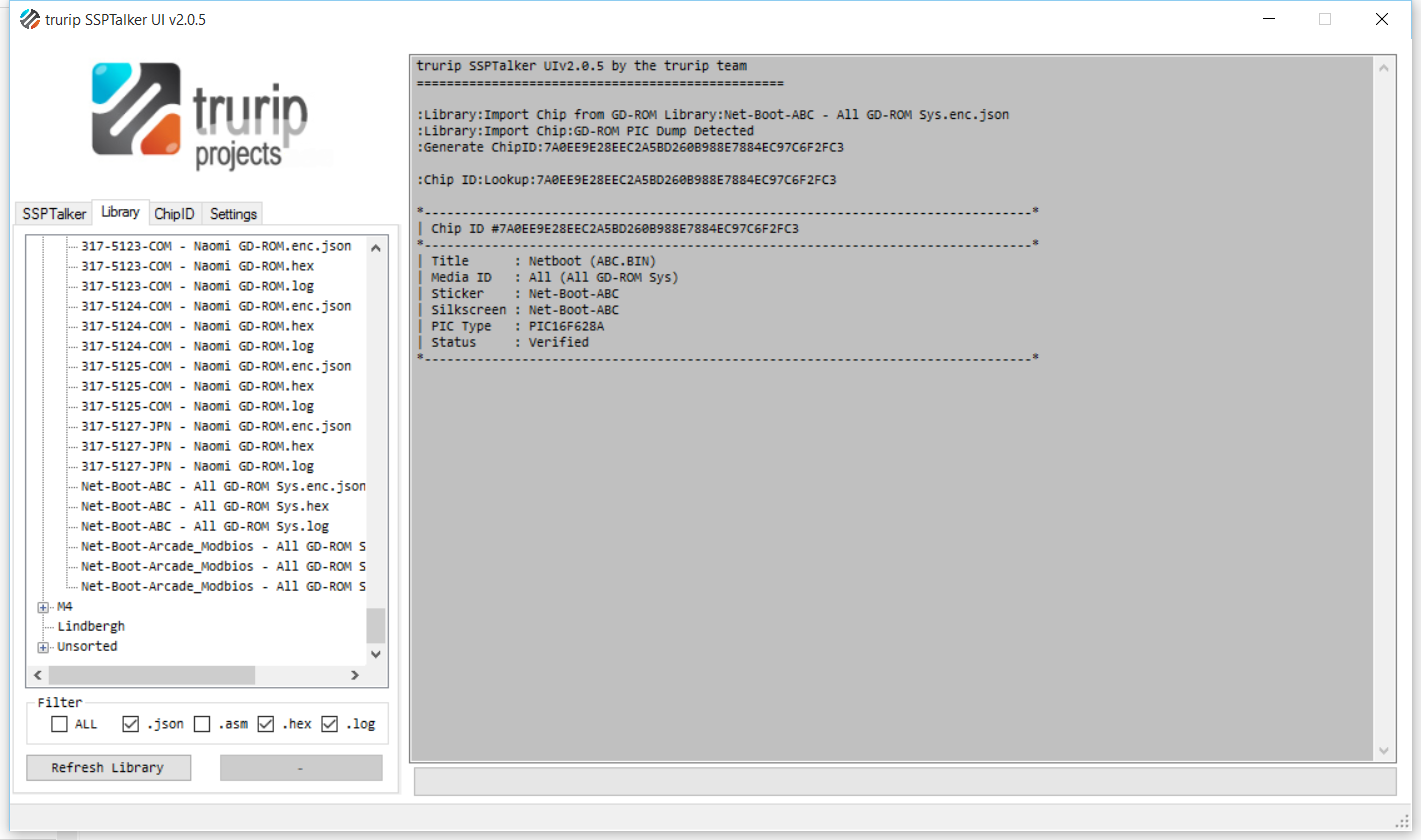Click library tree scroll down arrow
This screenshot has height=840, width=1421.
(x=376, y=654)
